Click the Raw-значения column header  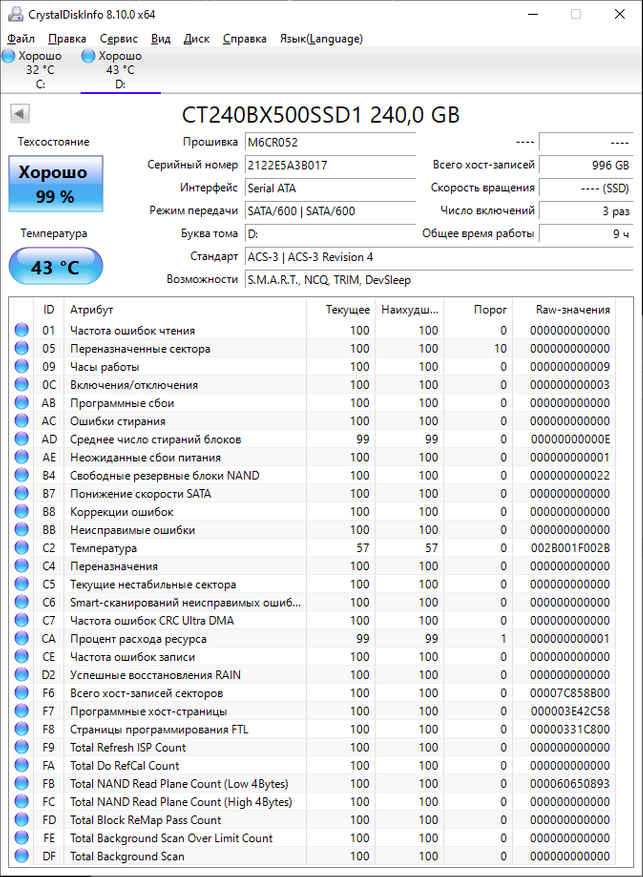pos(564,309)
